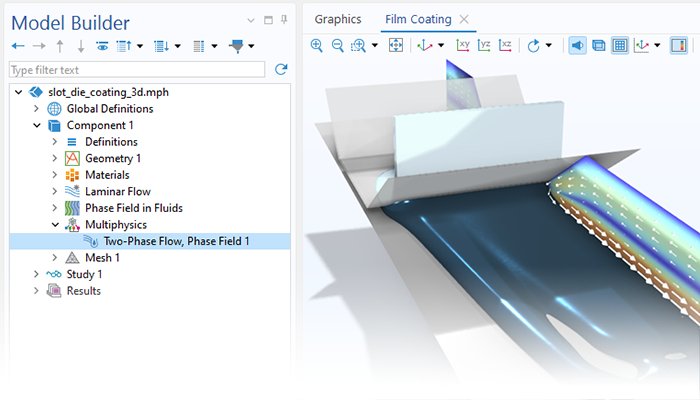Switch to the XY view
The width and height of the screenshot is (700, 400).
(463, 45)
